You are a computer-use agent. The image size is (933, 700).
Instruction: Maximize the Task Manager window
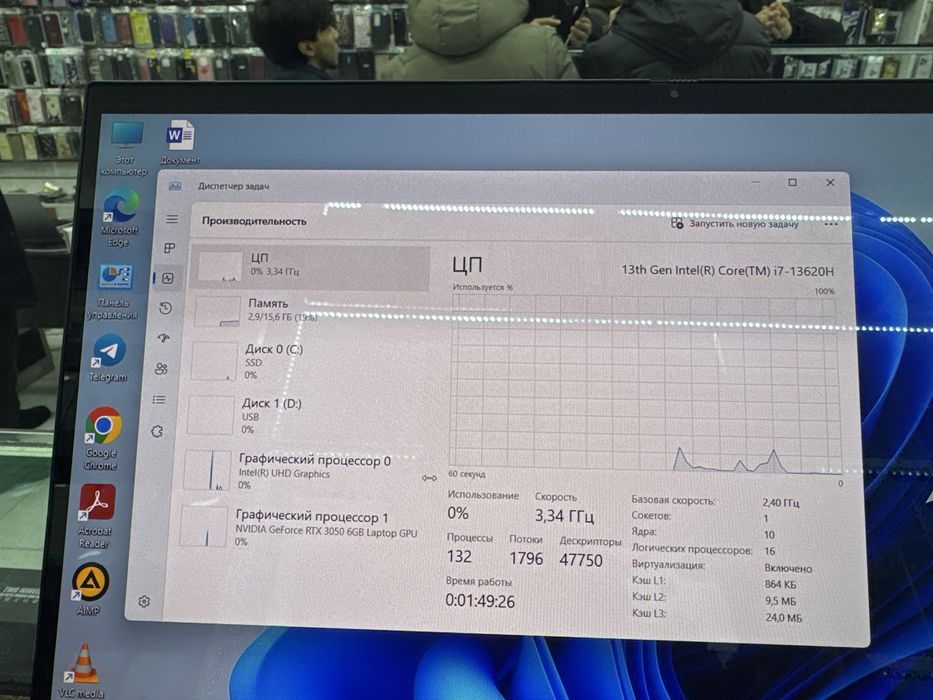tap(793, 182)
